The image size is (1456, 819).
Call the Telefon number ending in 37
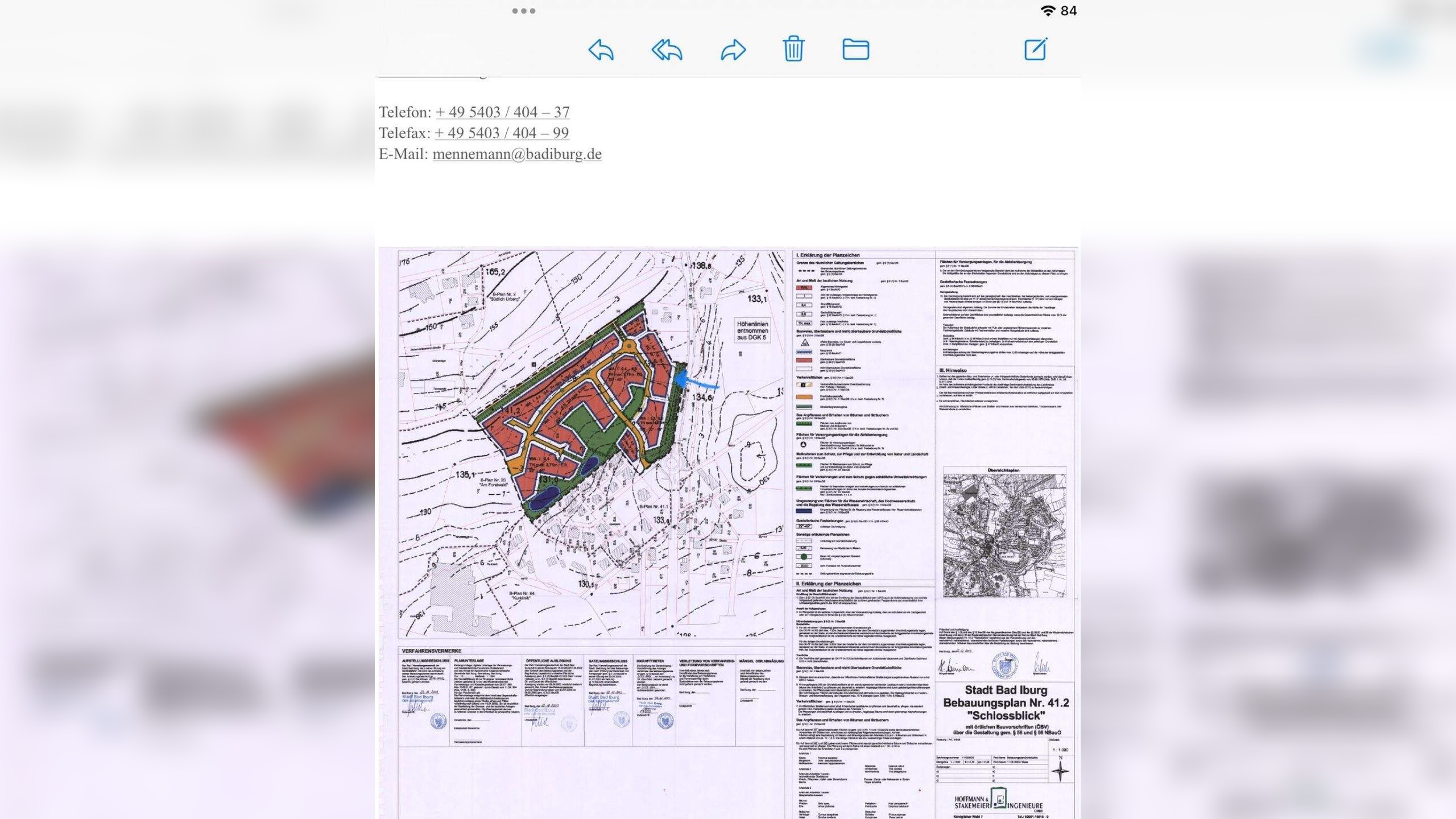click(503, 112)
